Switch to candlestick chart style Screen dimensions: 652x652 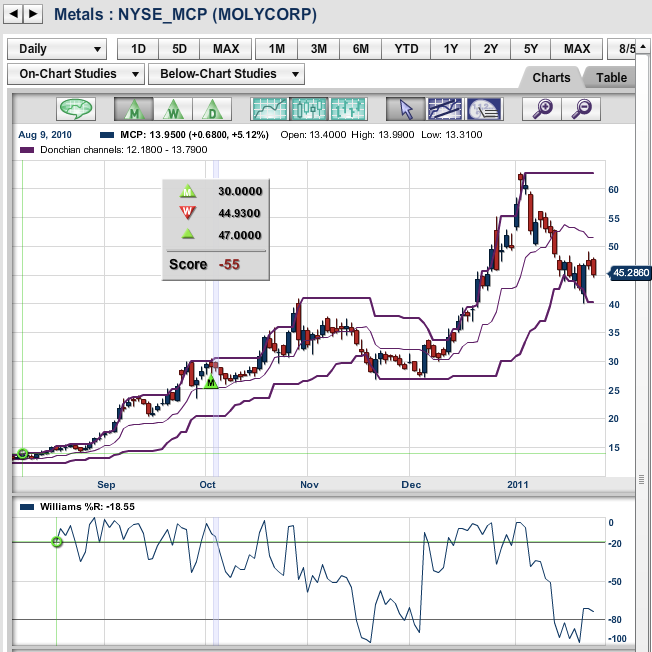(x=309, y=109)
